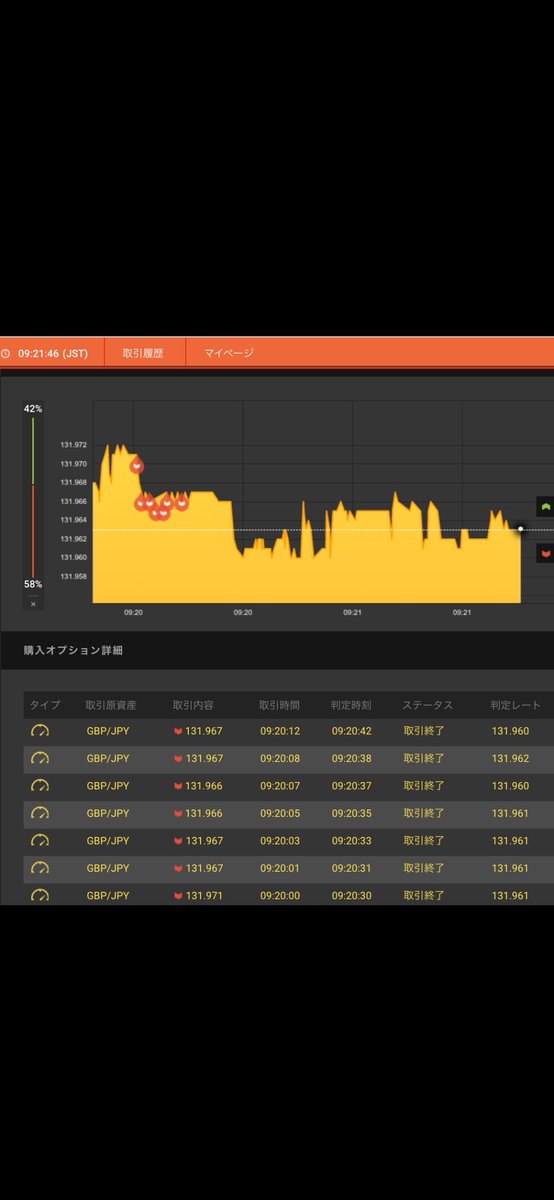This screenshot has width=554, height=1200.
Task: Click the highest red trade marker near 131.970
Action: [x=137, y=465]
